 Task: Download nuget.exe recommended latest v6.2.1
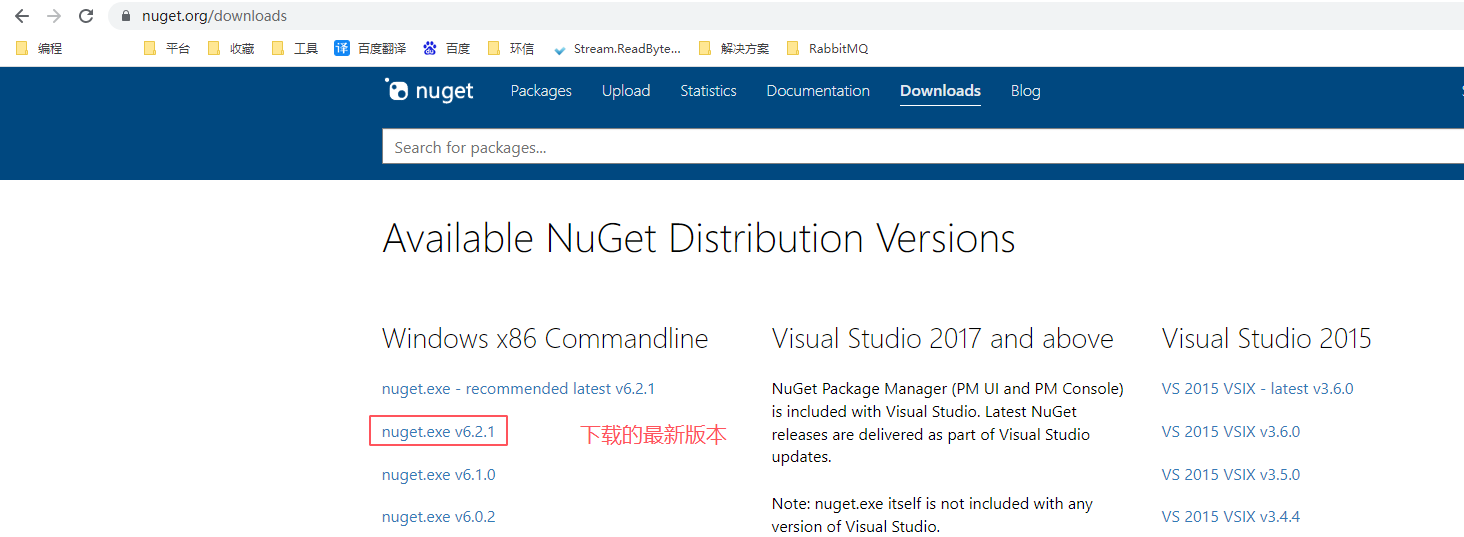[518, 389]
